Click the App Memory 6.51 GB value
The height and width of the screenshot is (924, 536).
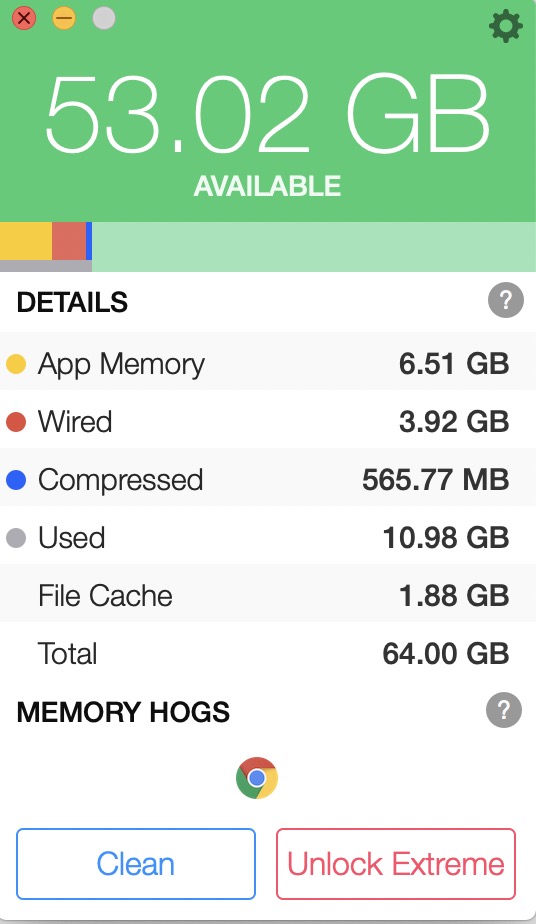point(454,364)
